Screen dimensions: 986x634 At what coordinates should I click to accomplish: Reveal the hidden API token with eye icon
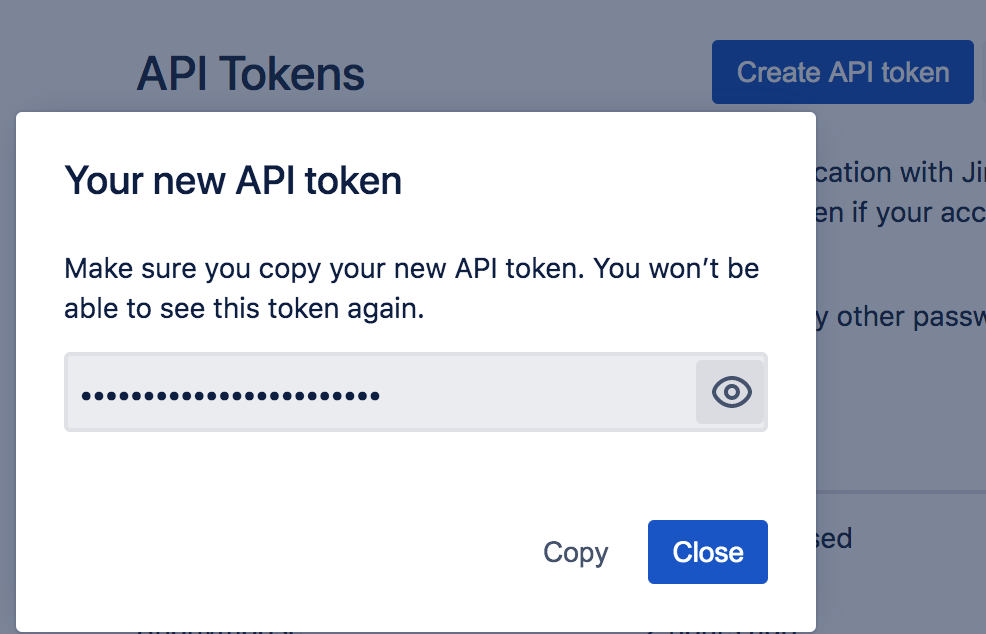pyautogui.click(x=731, y=392)
